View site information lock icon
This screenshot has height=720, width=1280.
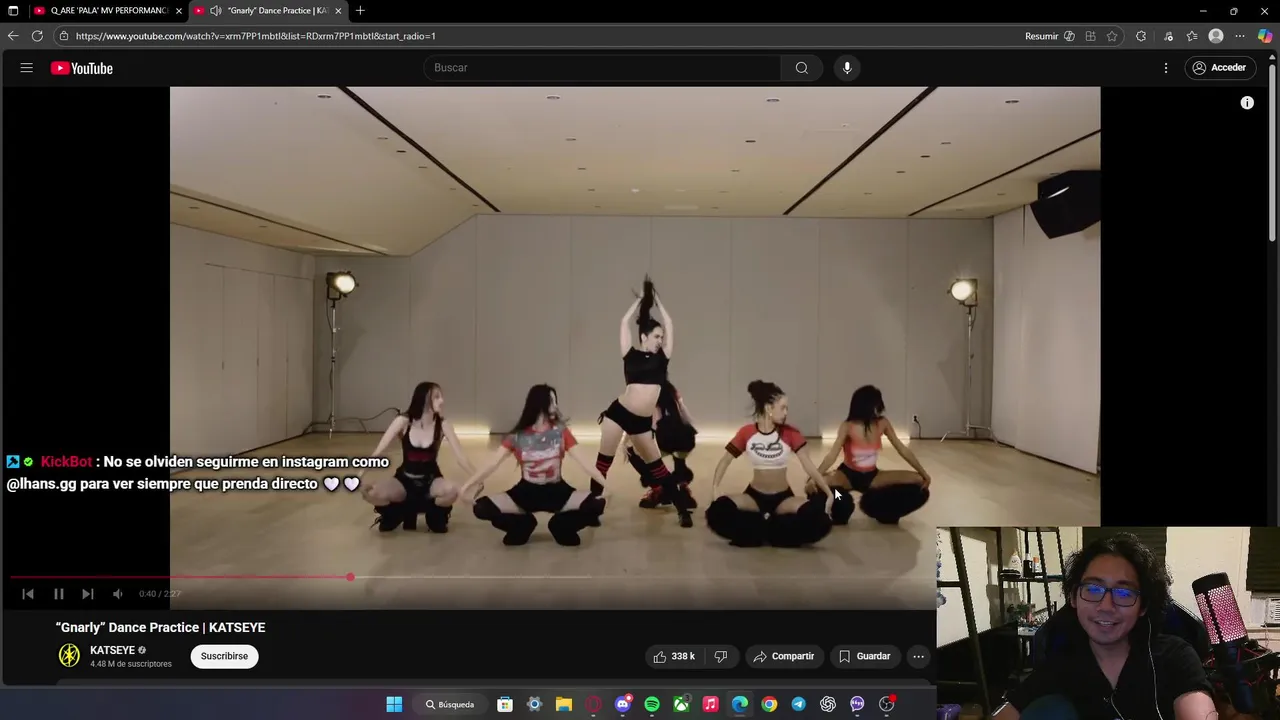pos(64,36)
